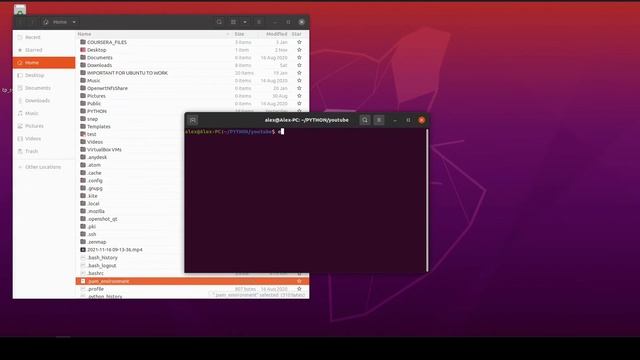Select the .mozilla folder
Screen dimensions: 640x360
pos(96,211)
